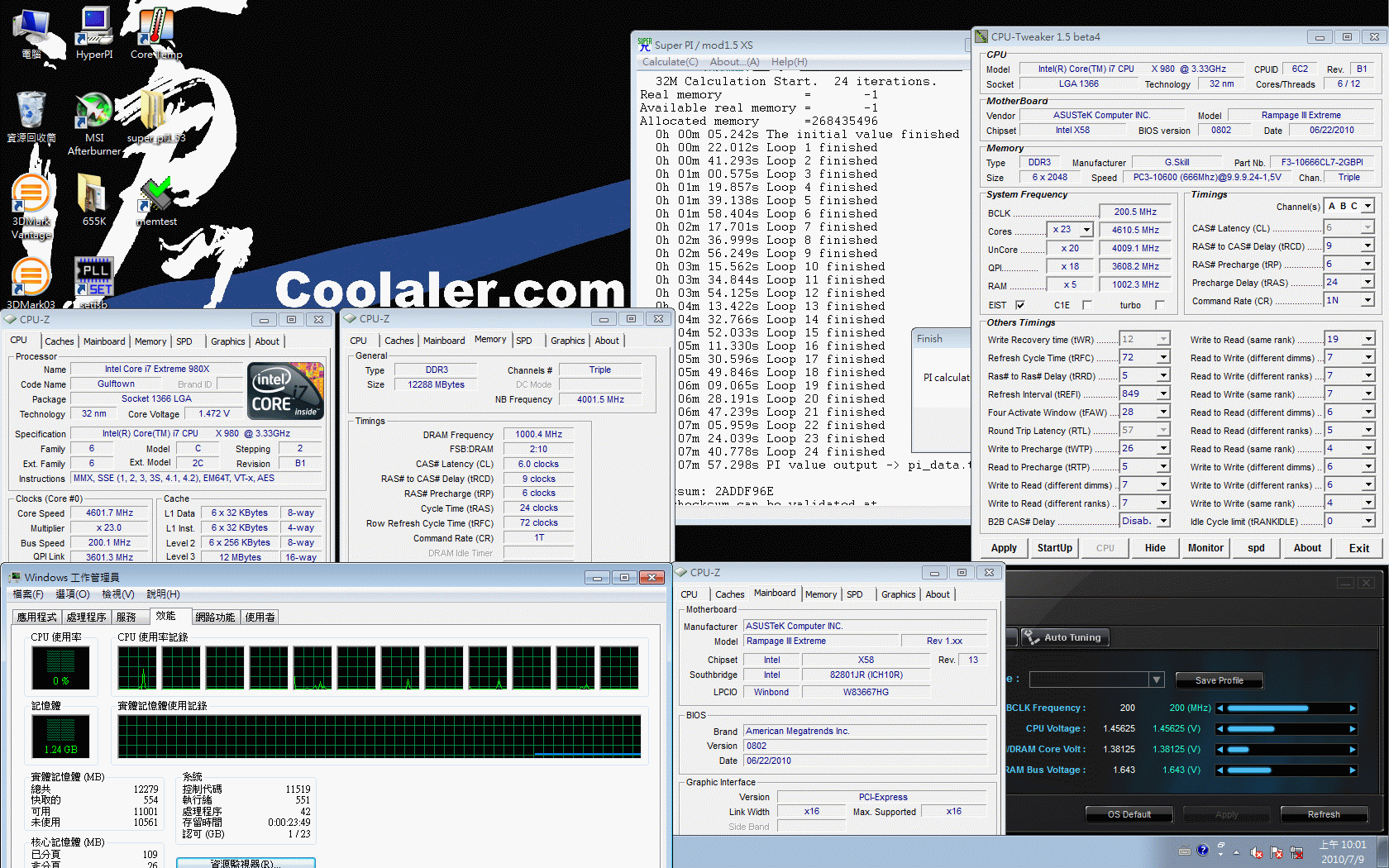Click the keyboard input indicator in taskbar
This screenshot has width=1389, height=868.
coord(1185,851)
